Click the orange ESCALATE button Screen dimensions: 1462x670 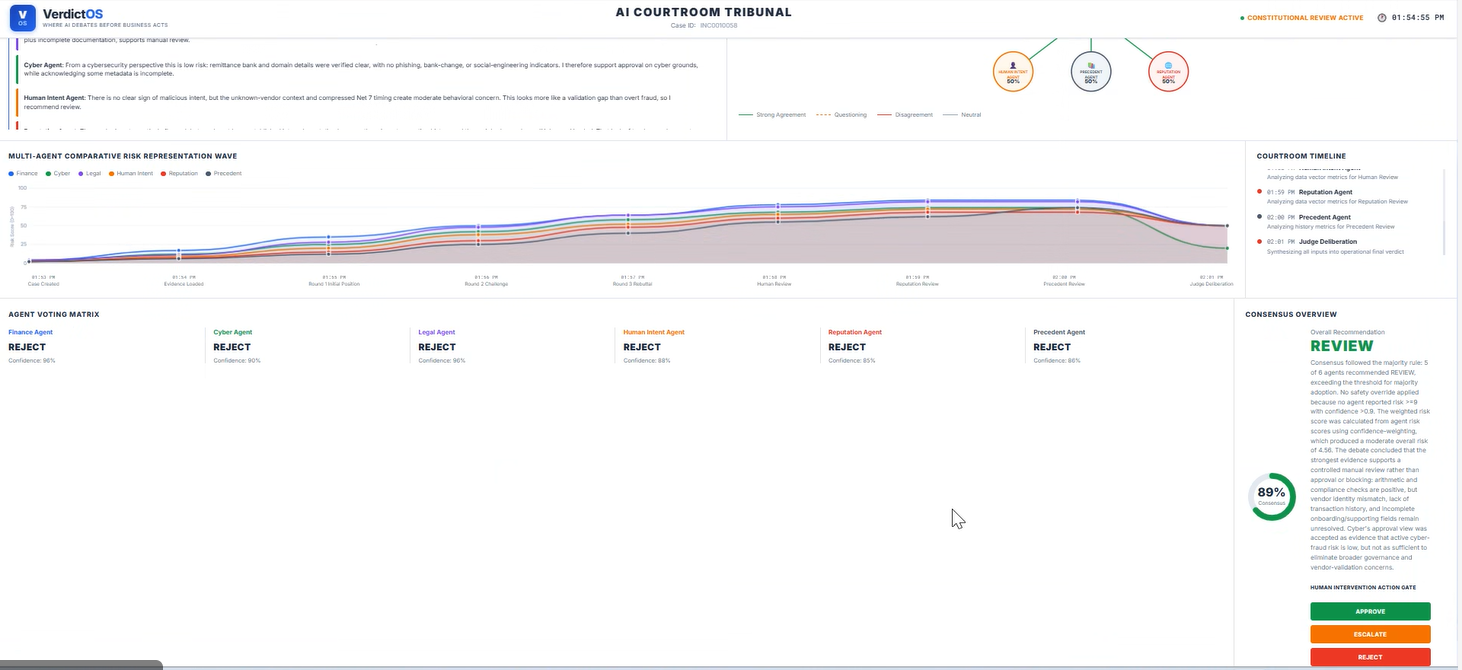pyautogui.click(x=1370, y=634)
